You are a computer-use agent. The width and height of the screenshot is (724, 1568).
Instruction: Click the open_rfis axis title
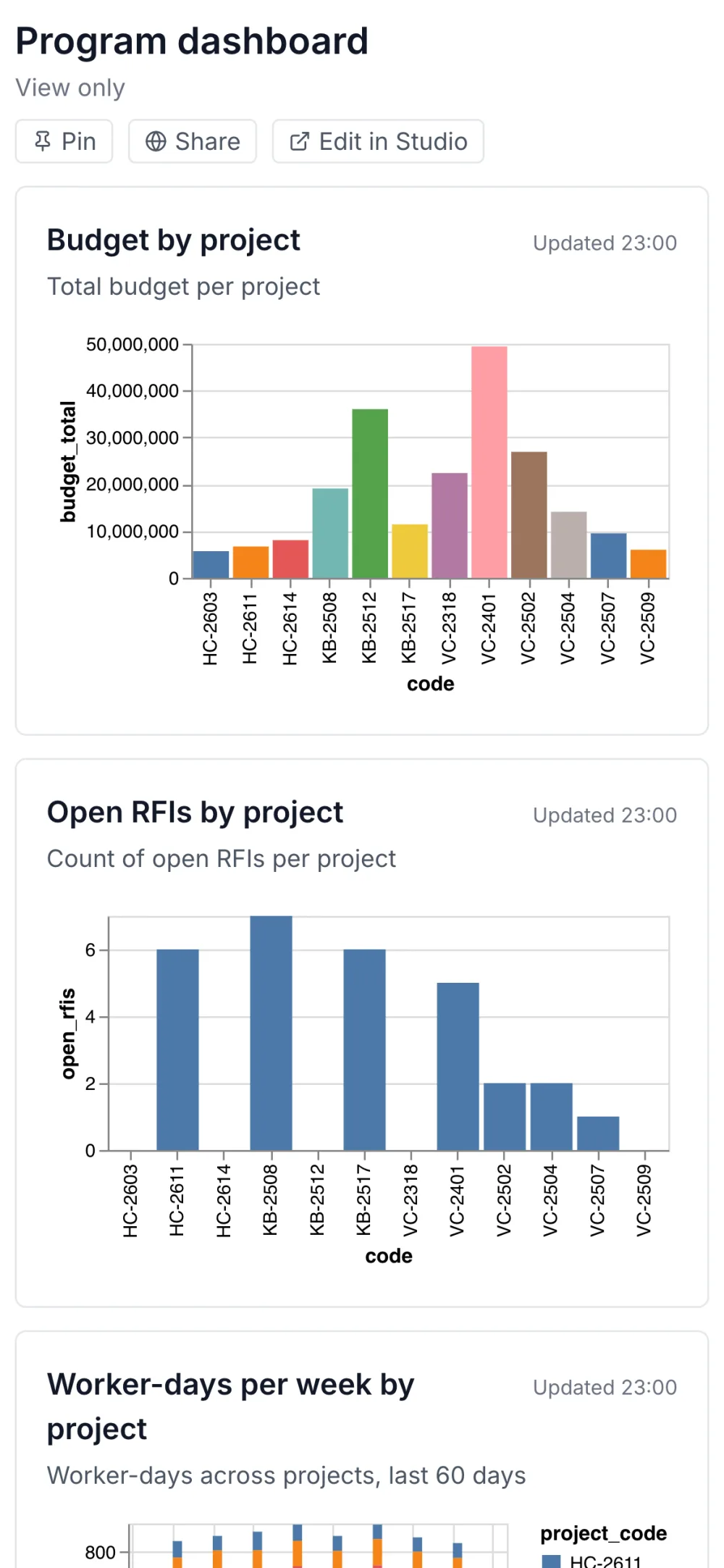click(68, 1034)
